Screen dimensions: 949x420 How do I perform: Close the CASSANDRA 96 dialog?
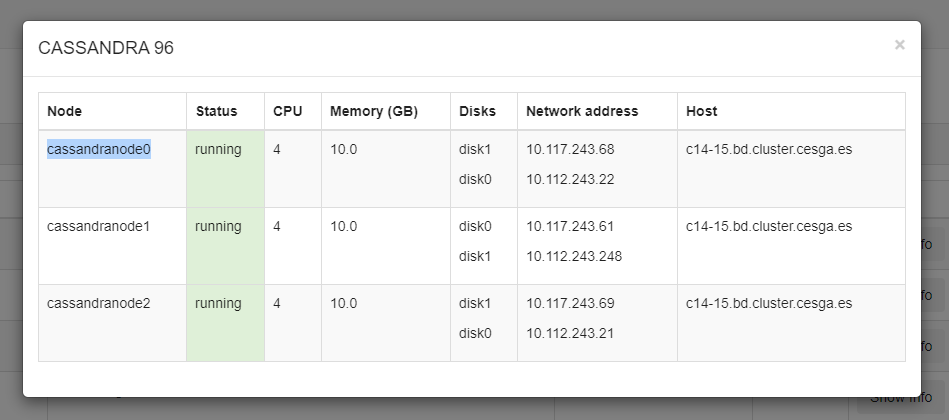[899, 45]
